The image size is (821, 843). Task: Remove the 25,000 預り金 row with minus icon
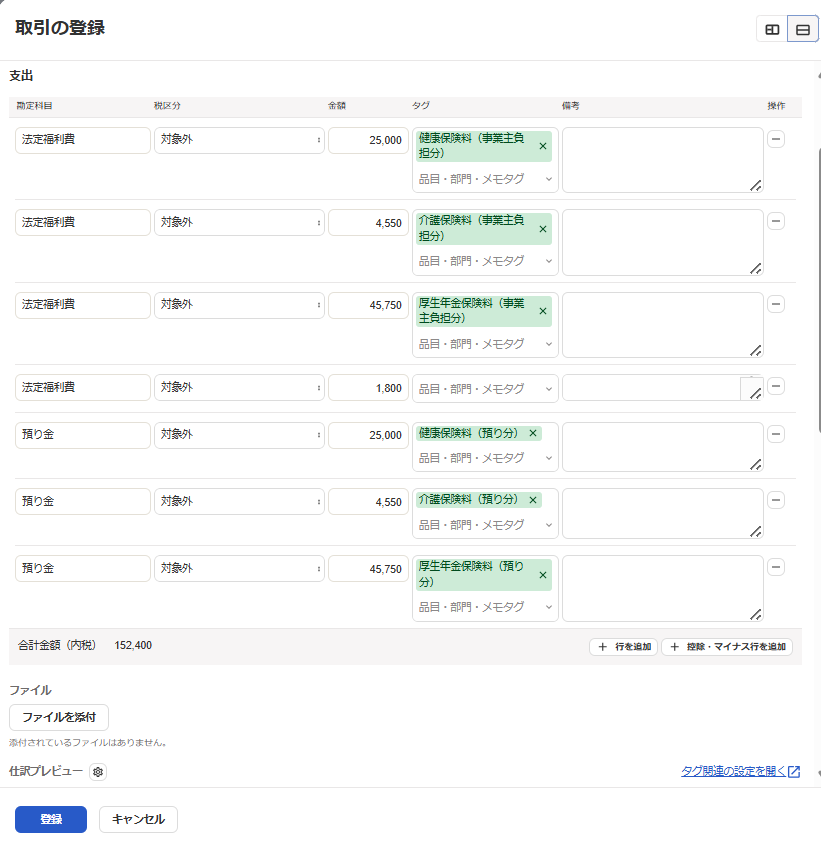pyautogui.click(x=776, y=434)
